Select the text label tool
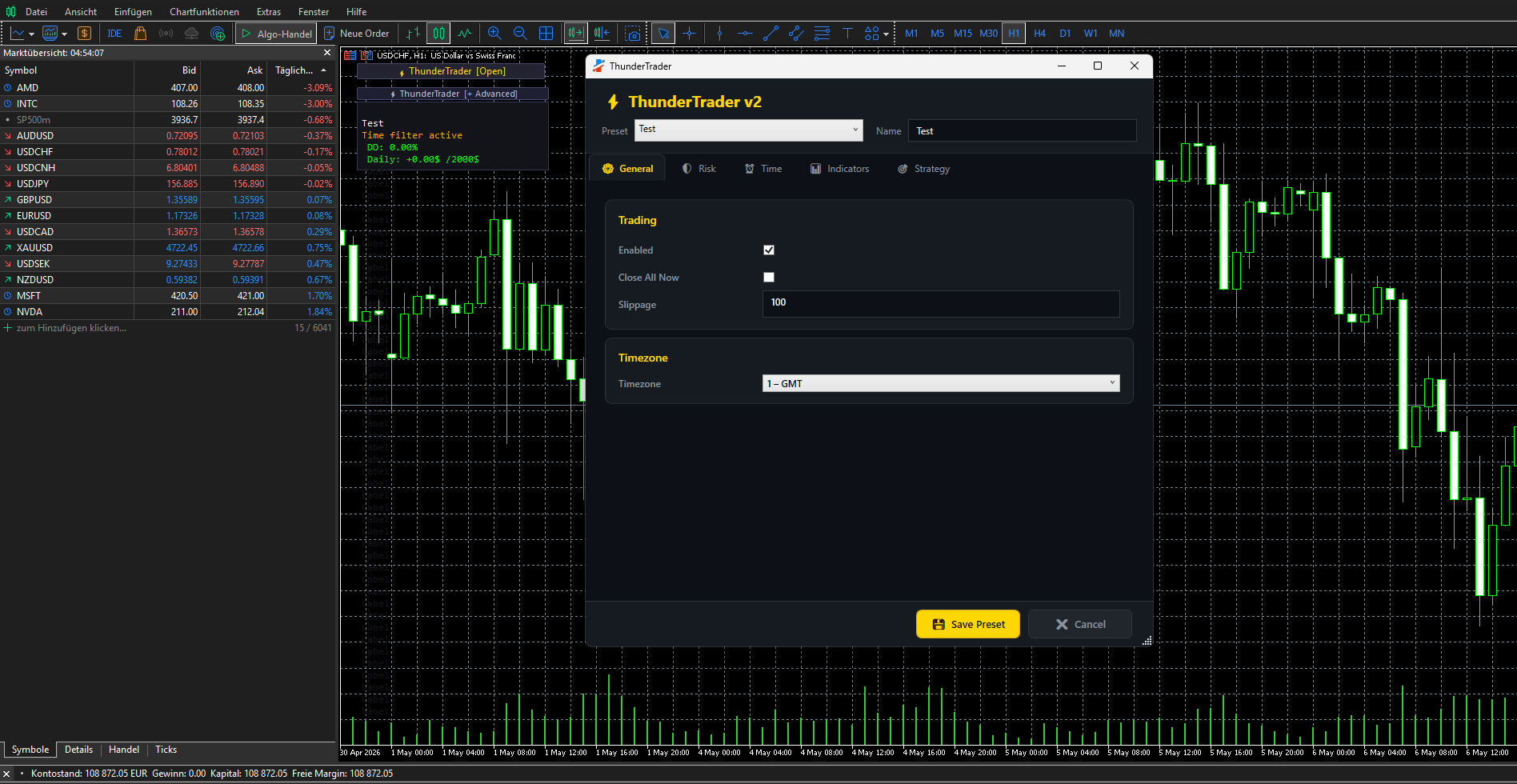 click(847, 34)
